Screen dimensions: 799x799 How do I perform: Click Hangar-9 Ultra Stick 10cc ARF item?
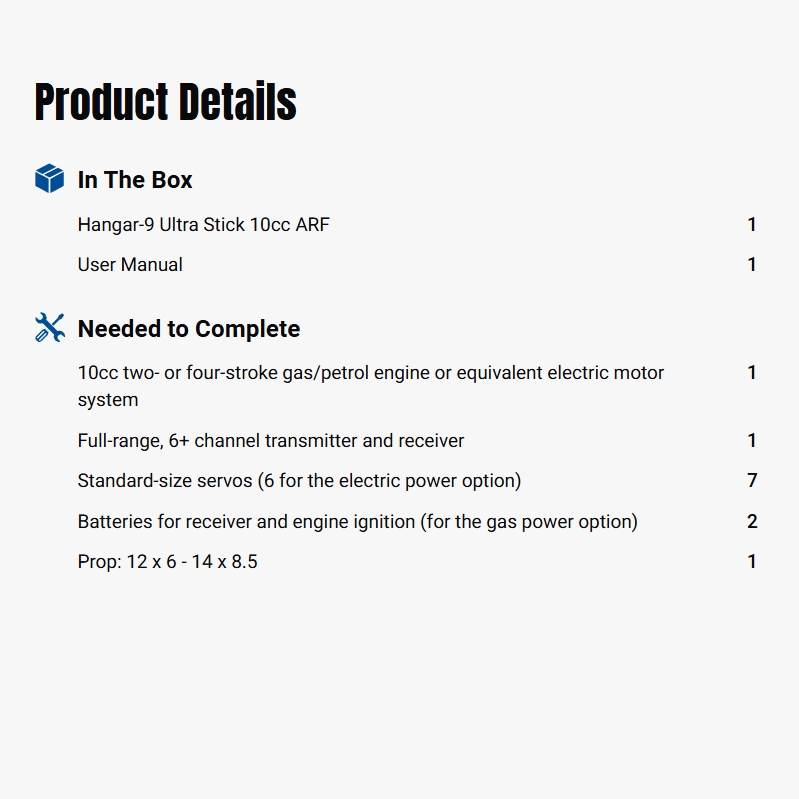203,225
